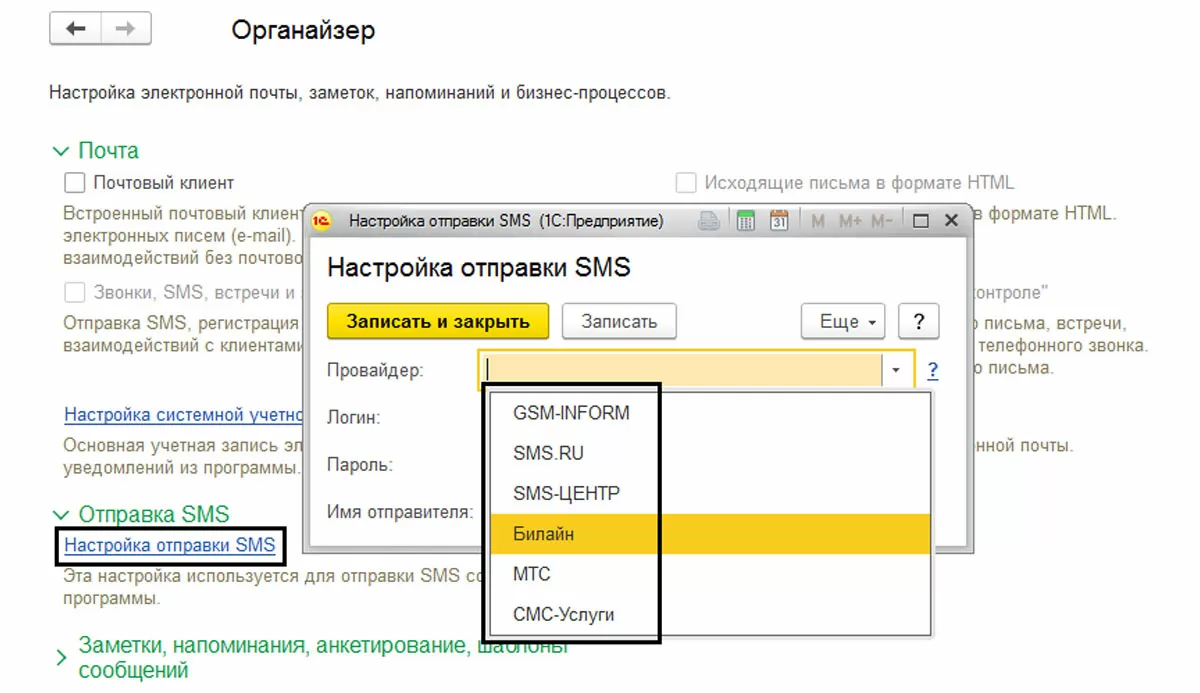Screen dimensions: 1200x693
Task: Click the printer icon in dialog title bar
Action: 709,221
